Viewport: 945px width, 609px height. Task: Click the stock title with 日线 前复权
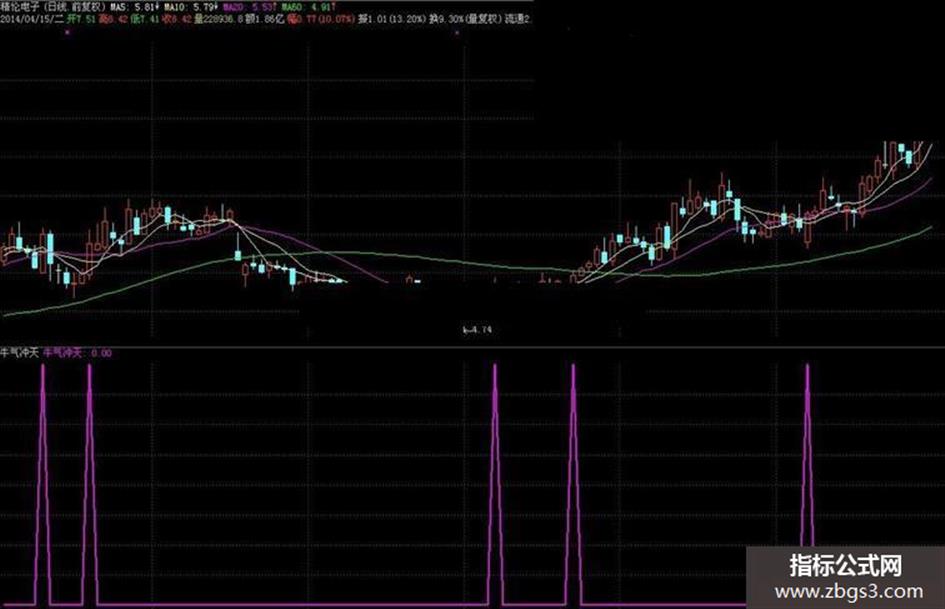click(54, 7)
